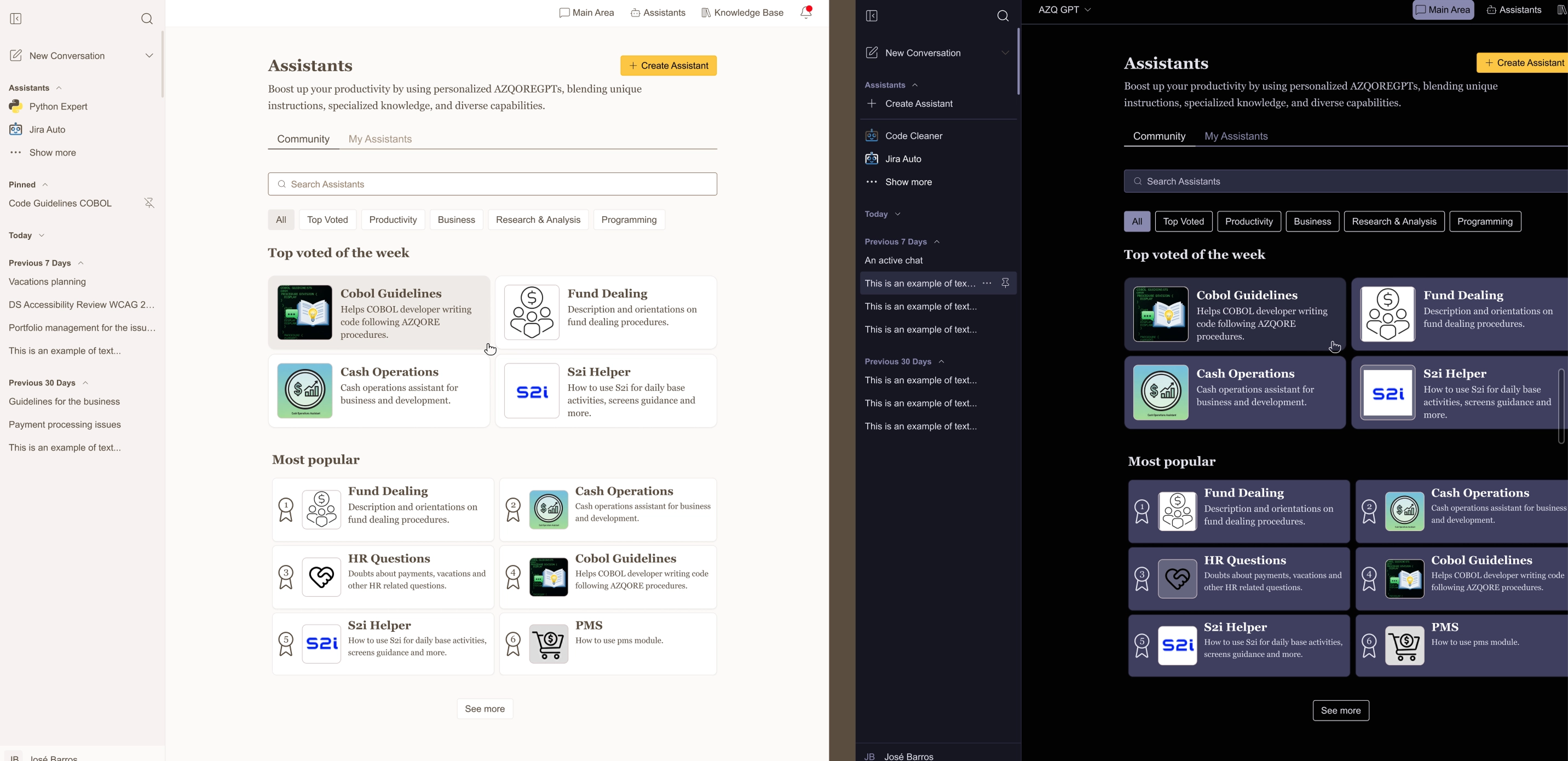This screenshot has height=761, width=1568.
Task: Click Cobol Guidelines thumbnail in light Top voted
Action: click(305, 312)
